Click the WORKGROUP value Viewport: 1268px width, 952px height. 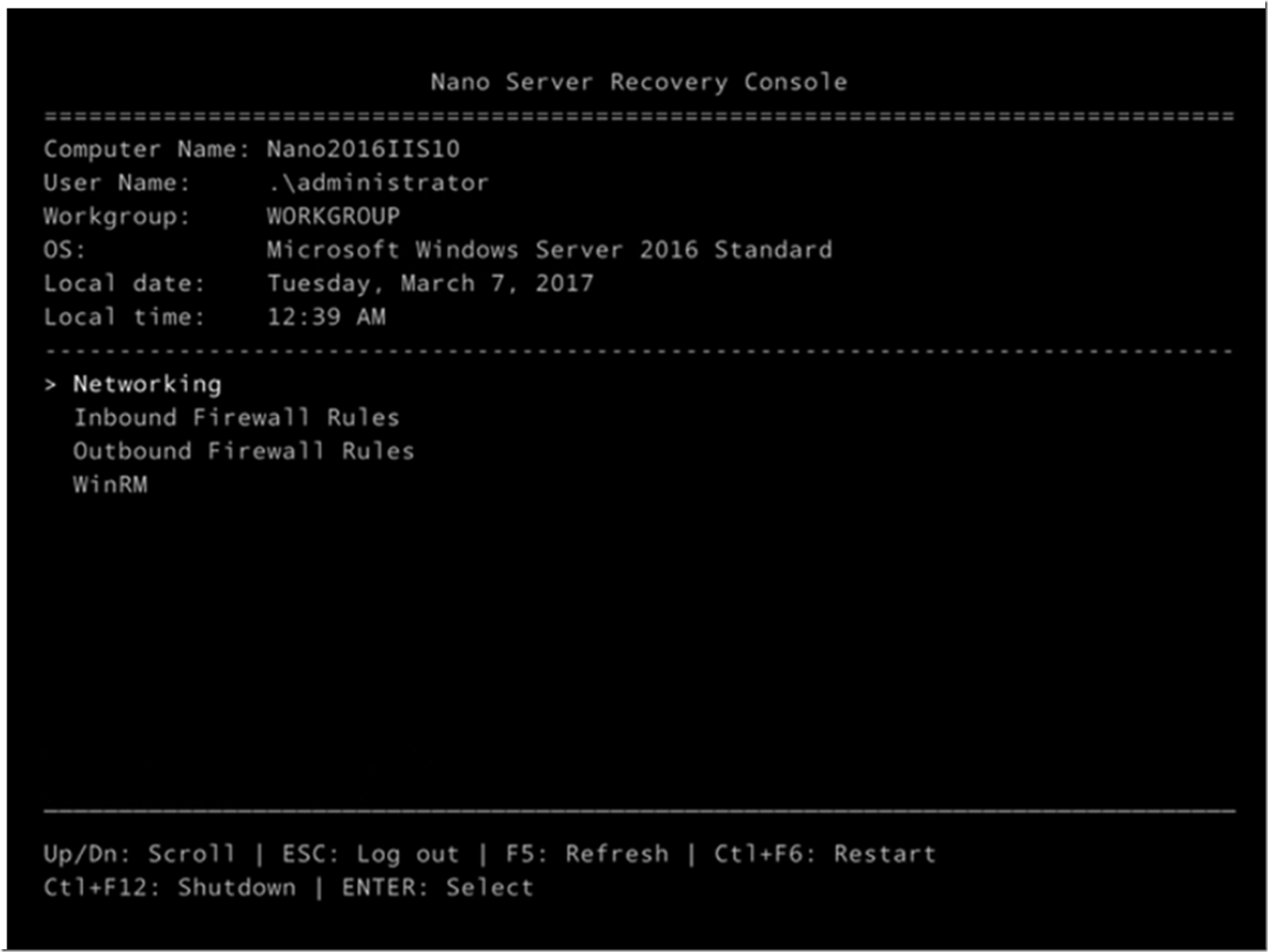333,216
